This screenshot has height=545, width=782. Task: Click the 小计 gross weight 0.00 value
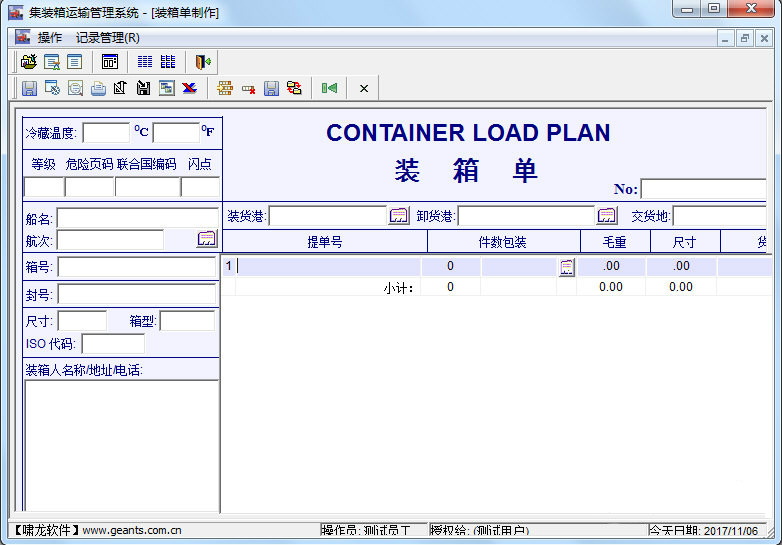tap(611, 287)
